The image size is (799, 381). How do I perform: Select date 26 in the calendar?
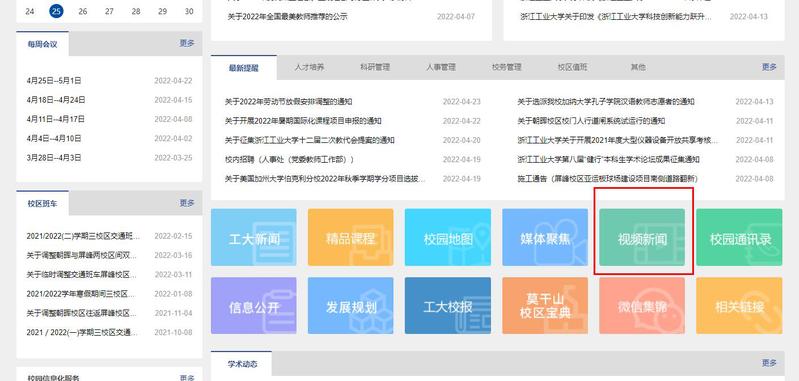click(83, 11)
